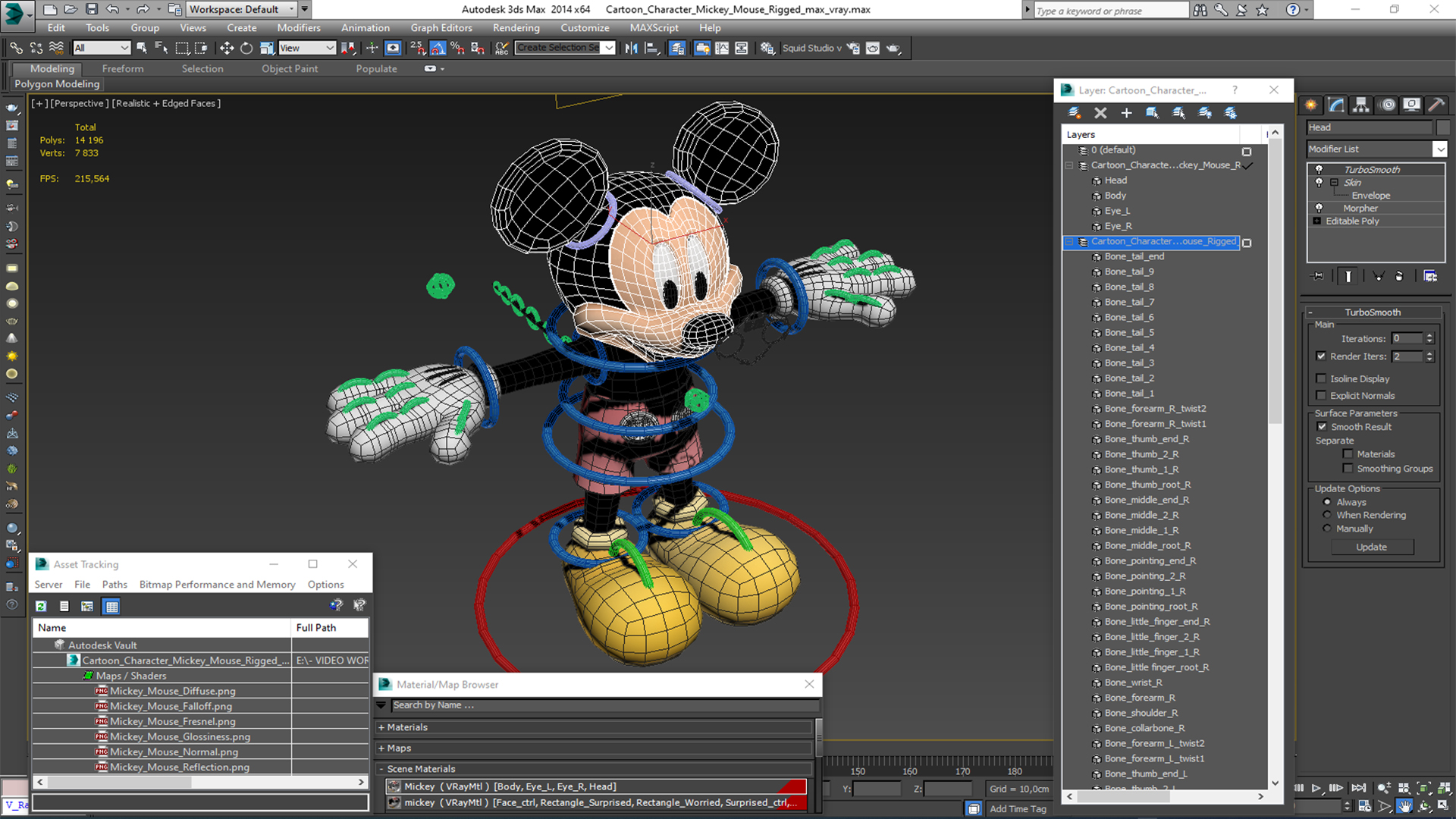Click object color swatch next to Head

(1443, 127)
